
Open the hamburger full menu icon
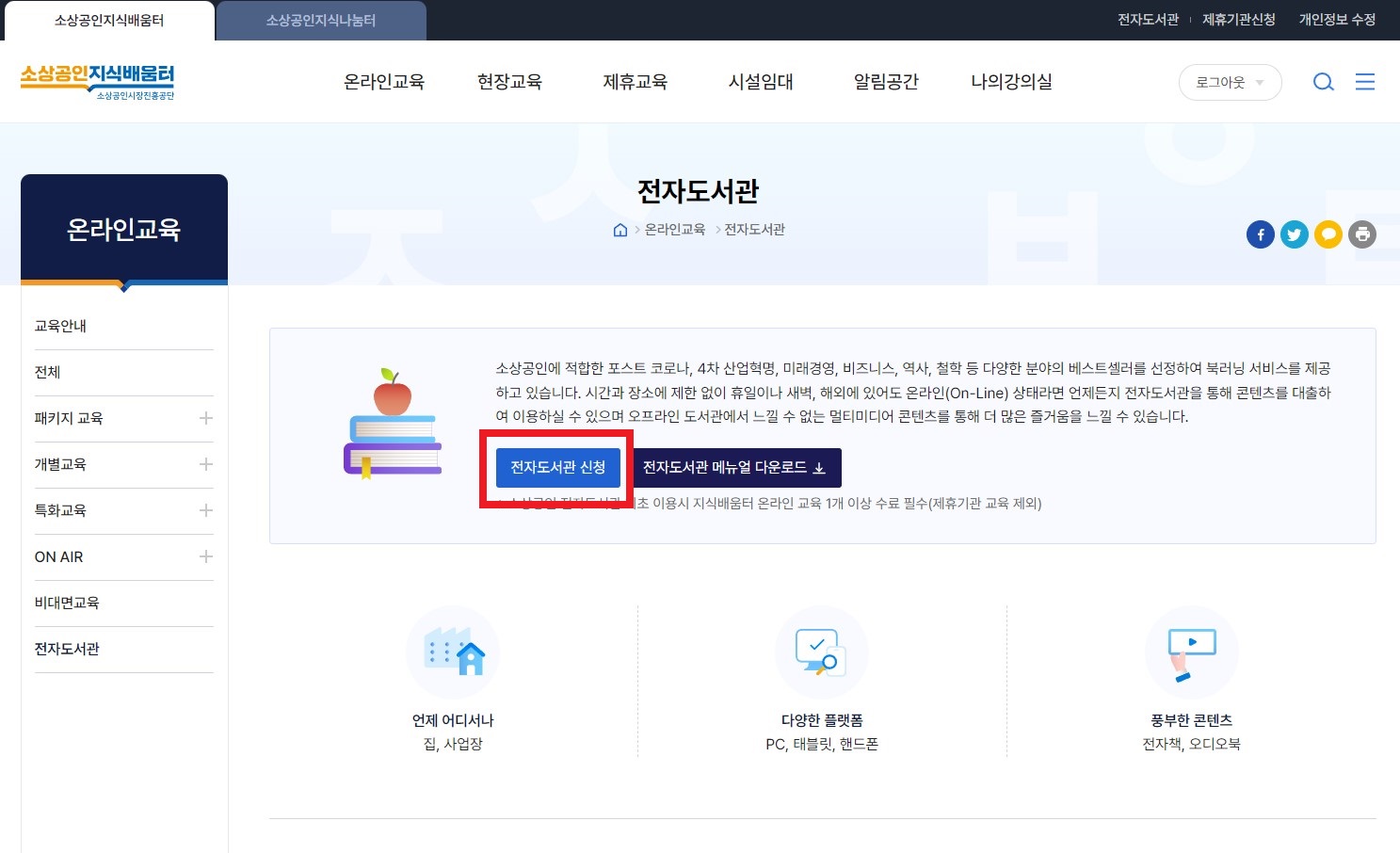1365,82
